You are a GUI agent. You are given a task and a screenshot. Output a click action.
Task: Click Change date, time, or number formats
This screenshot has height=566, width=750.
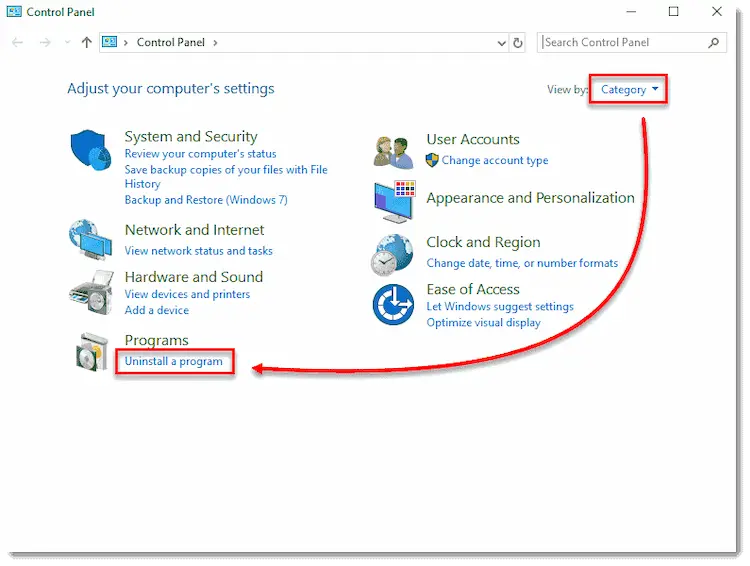tap(522, 263)
